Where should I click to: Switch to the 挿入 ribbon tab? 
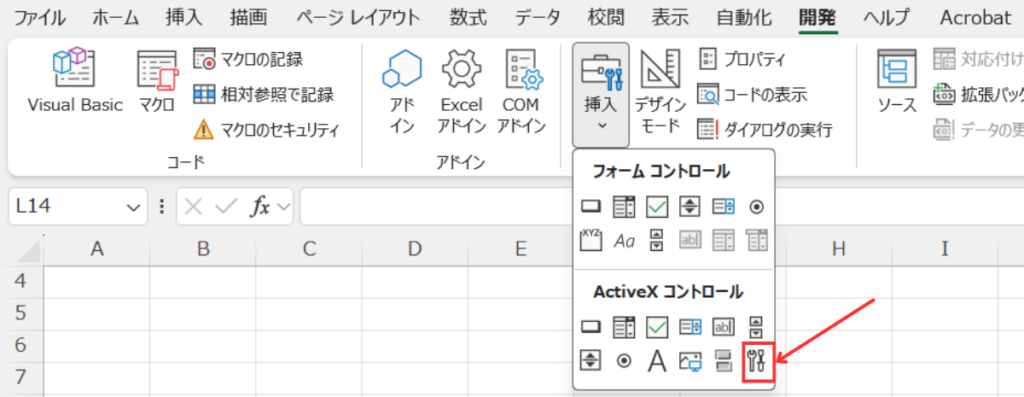click(x=184, y=18)
